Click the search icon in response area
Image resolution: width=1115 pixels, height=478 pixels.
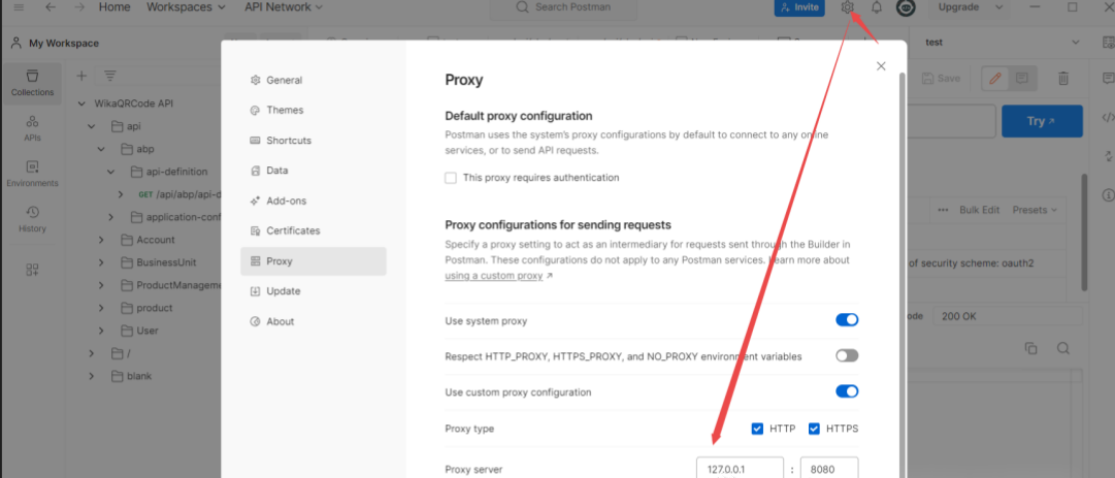(1063, 349)
